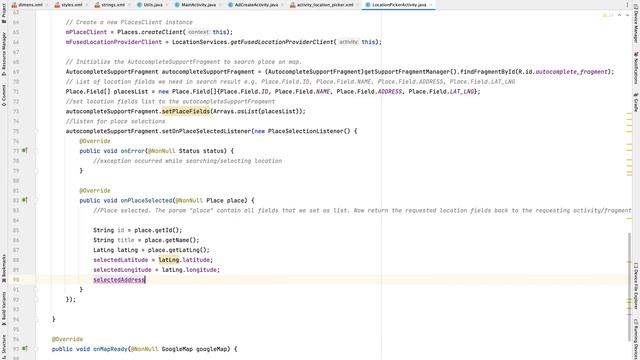
Task: Collapse the onMapReady method fold at line 97
Action: (x=36, y=349)
